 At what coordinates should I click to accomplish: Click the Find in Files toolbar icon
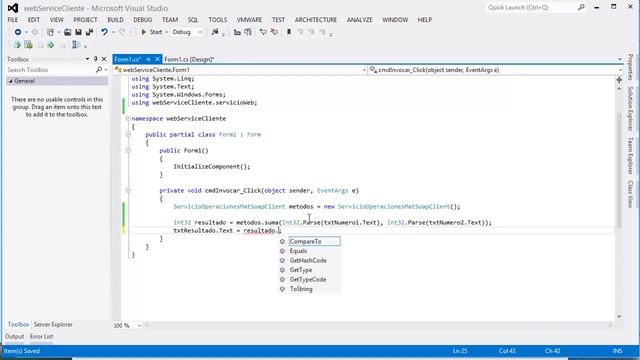click(215, 32)
